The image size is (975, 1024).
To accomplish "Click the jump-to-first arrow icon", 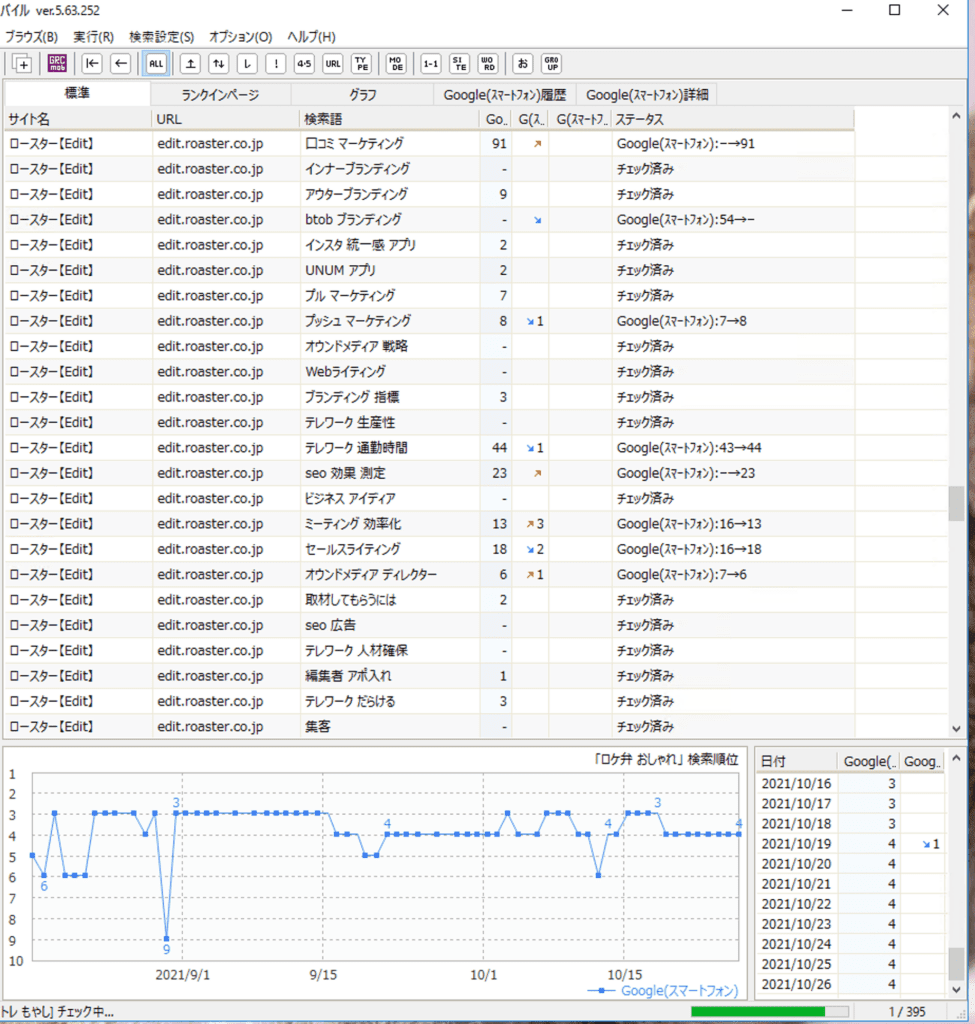I will click(92, 63).
